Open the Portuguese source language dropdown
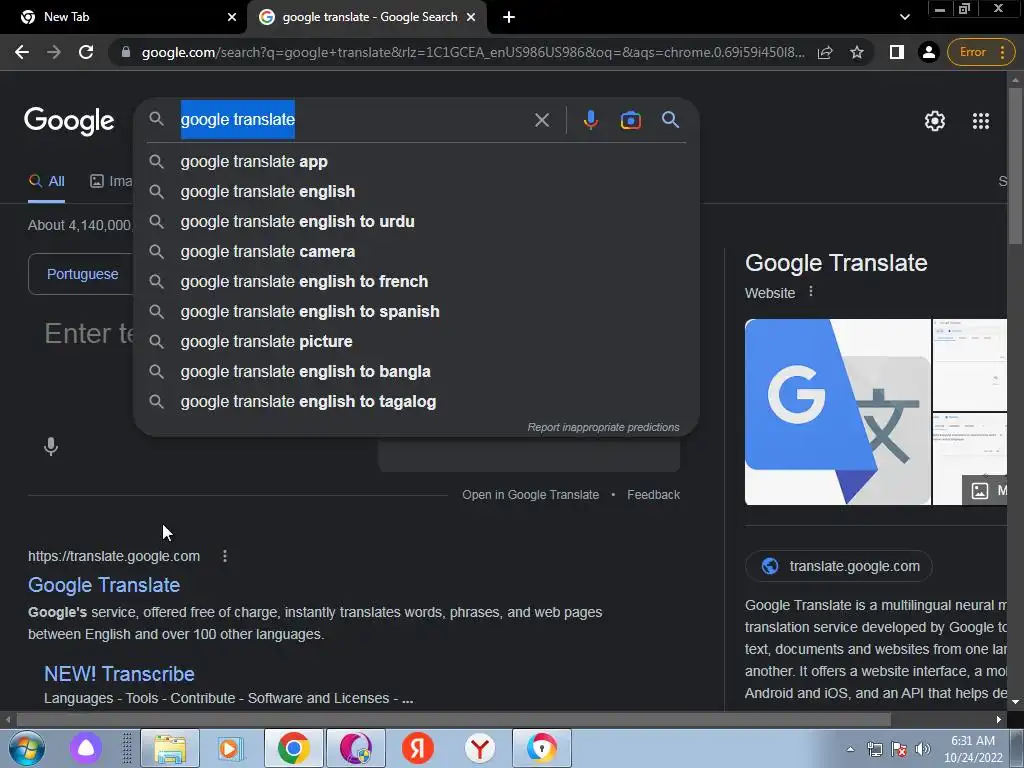Screen dimensions: 1024x768 pos(82,274)
